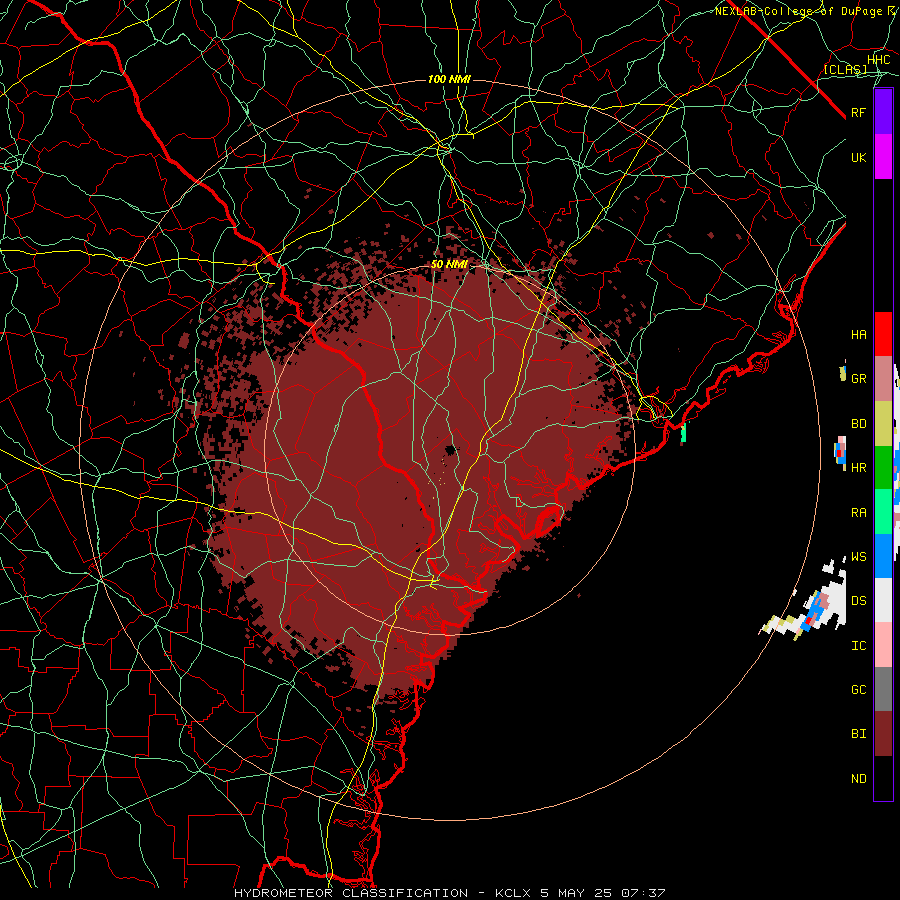This screenshot has height=900, width=900.
Task: Click the 100 NMI range ring label
Action: pyautogui.click(x=449, y=79)
